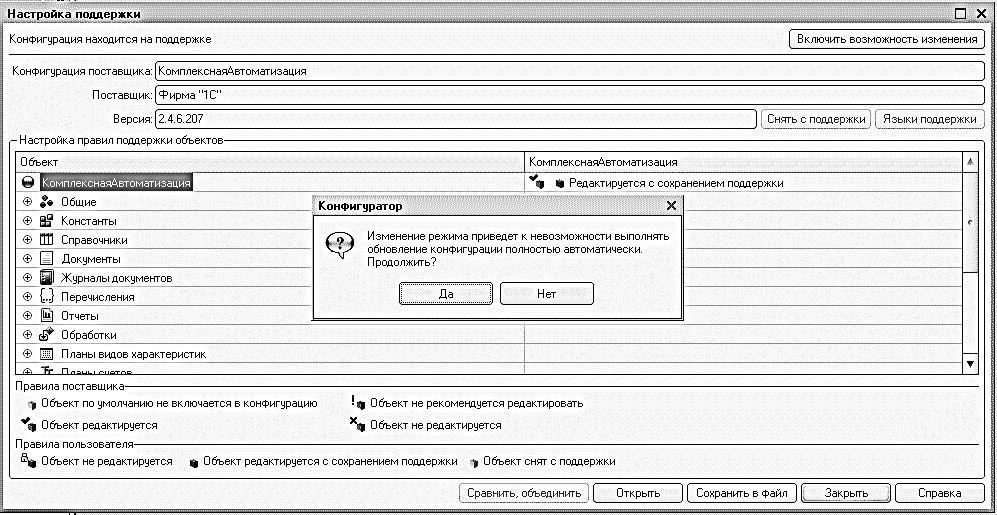Expand Планы видов характеристик node

click(x=27, y=354)
